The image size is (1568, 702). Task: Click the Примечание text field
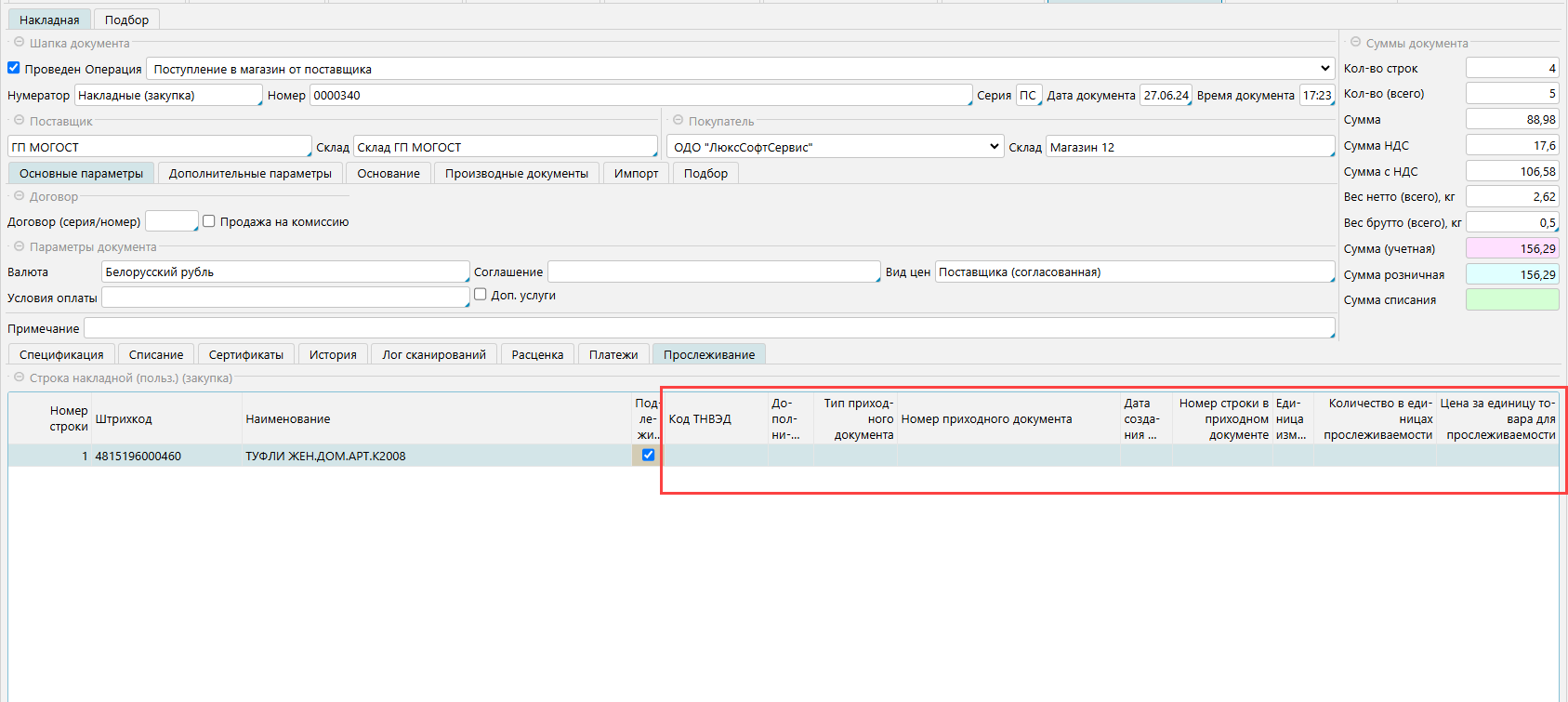(x=708, y=328)
